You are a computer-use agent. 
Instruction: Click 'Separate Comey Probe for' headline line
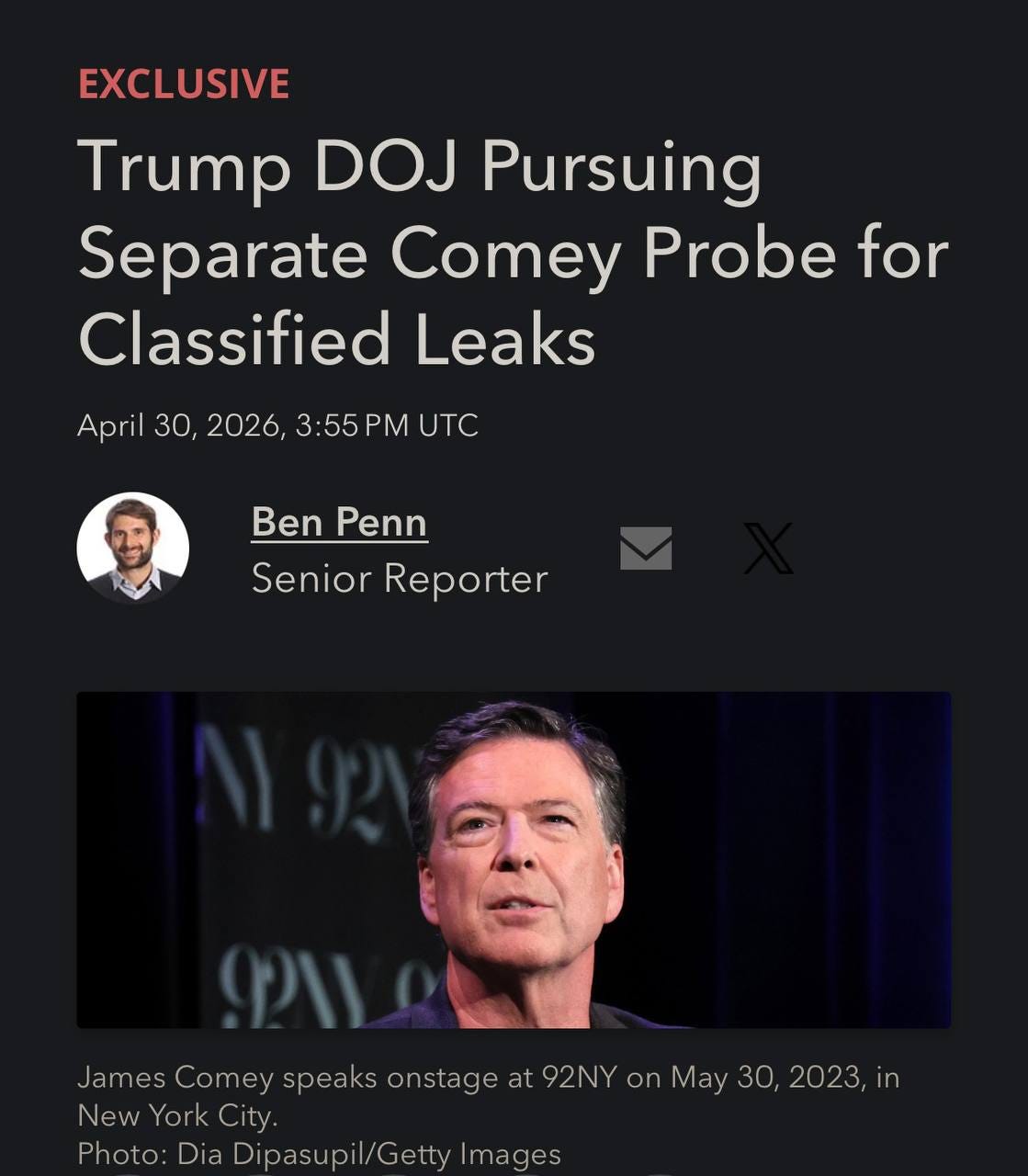tap(513, 254)
